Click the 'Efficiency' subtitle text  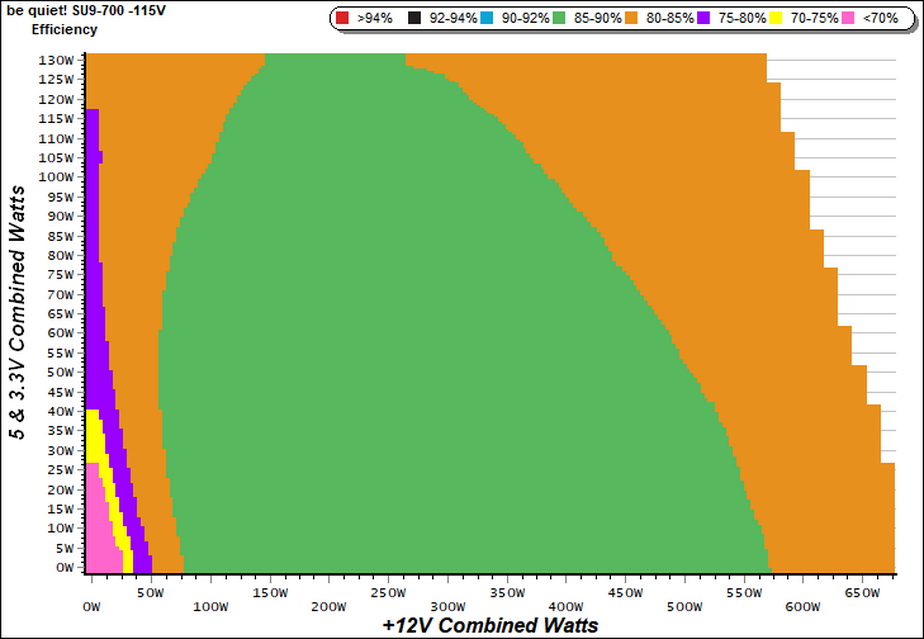point(64,29)
